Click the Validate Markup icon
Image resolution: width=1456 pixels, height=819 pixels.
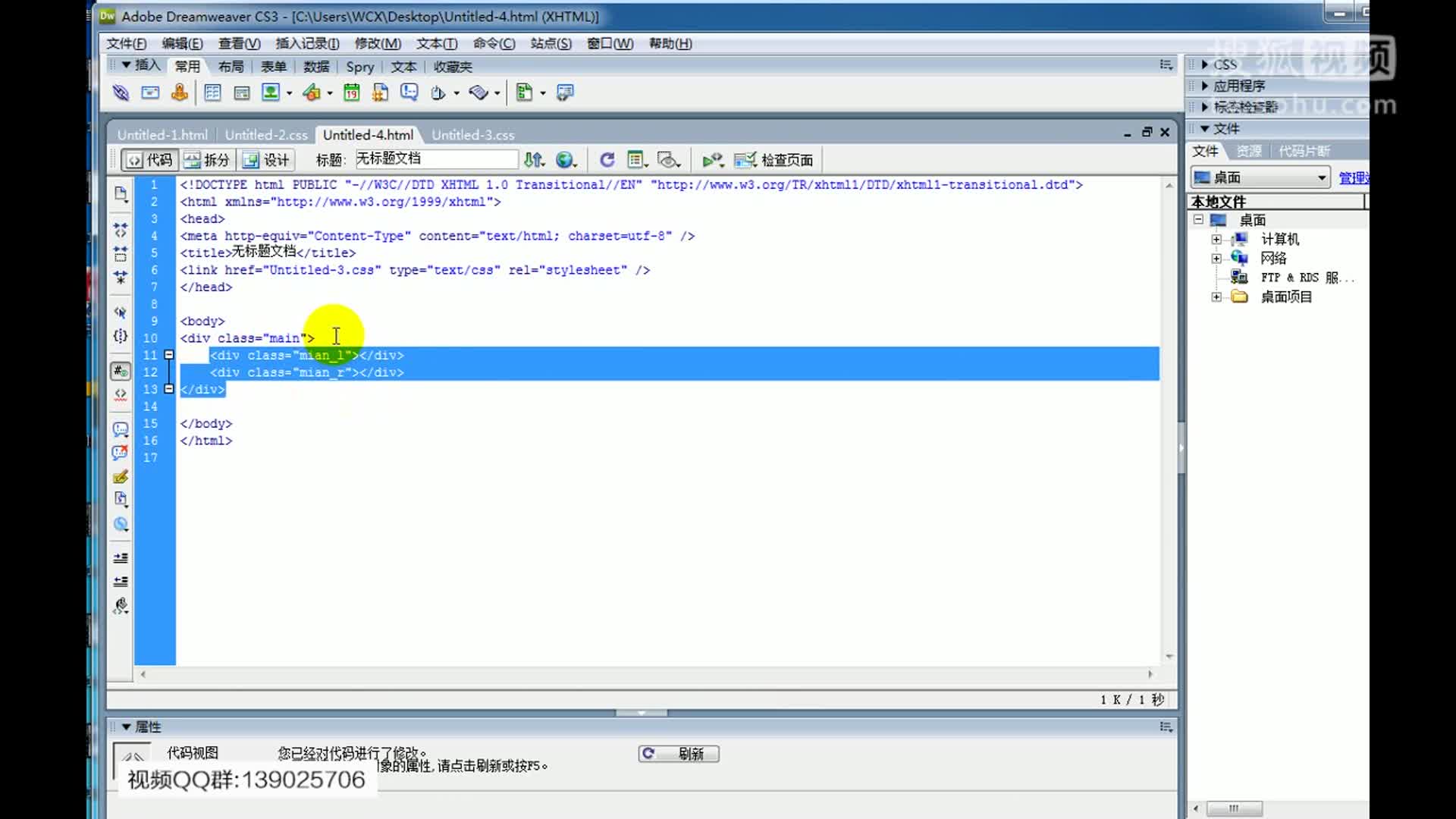(x=713, y=159)
